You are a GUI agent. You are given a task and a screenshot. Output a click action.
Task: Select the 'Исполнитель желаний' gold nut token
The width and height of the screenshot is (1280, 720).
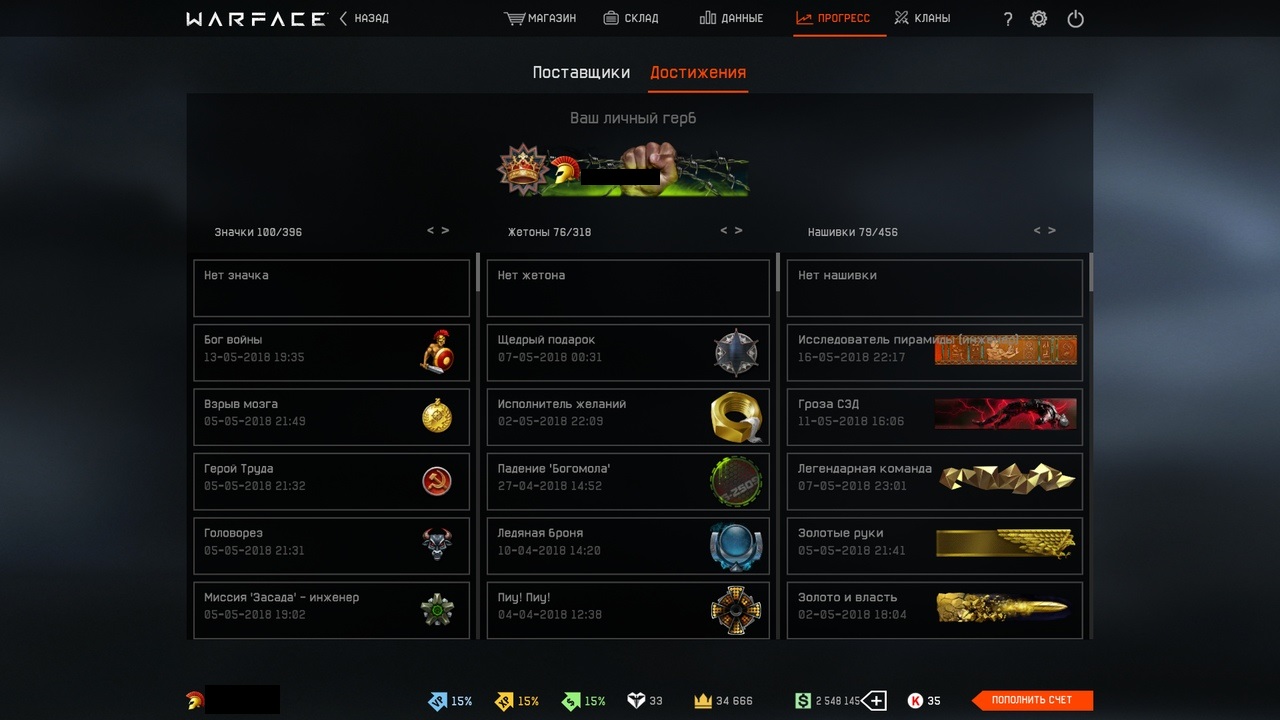click(628, 417)
